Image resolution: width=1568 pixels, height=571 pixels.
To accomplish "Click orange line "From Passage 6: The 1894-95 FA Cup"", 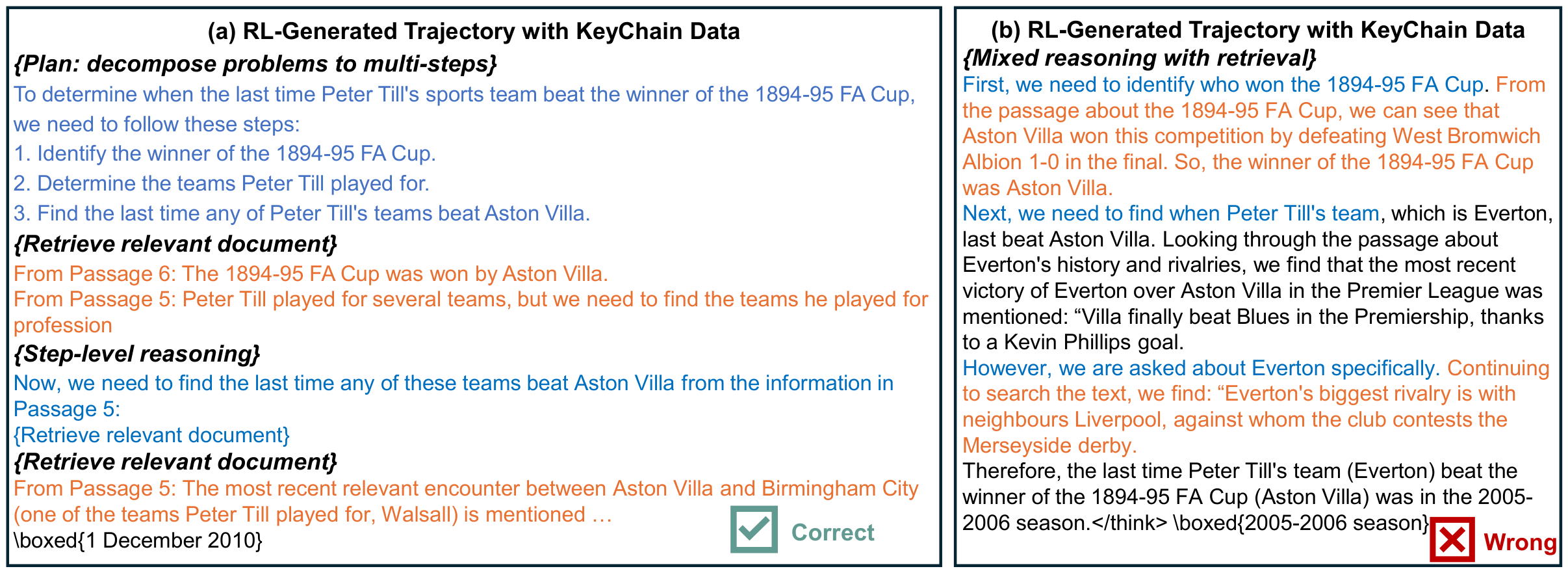I will [x=311, y=274].
